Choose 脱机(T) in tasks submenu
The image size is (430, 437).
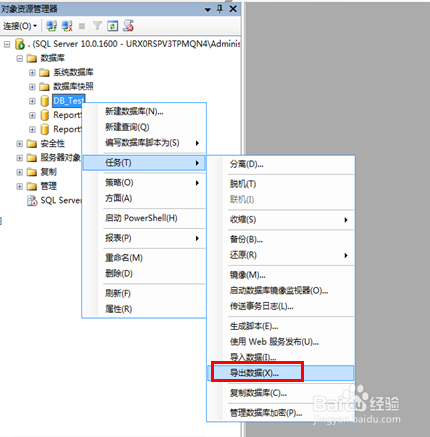click(x=281, y=184)
